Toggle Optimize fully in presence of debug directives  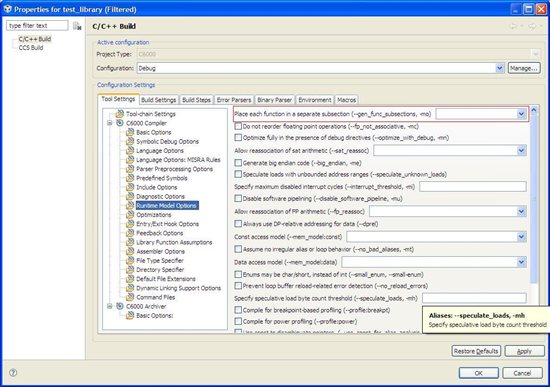(x=238, y=138)
